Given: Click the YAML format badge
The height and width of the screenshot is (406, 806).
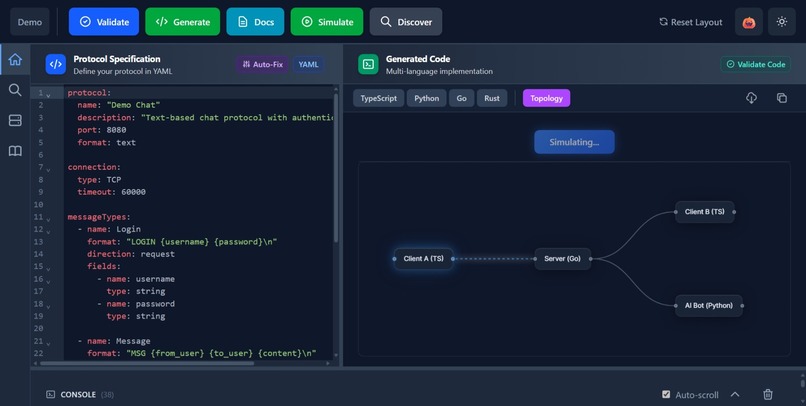Looking at the screenshot, I should pyautogui.click(x=308, y=64).
